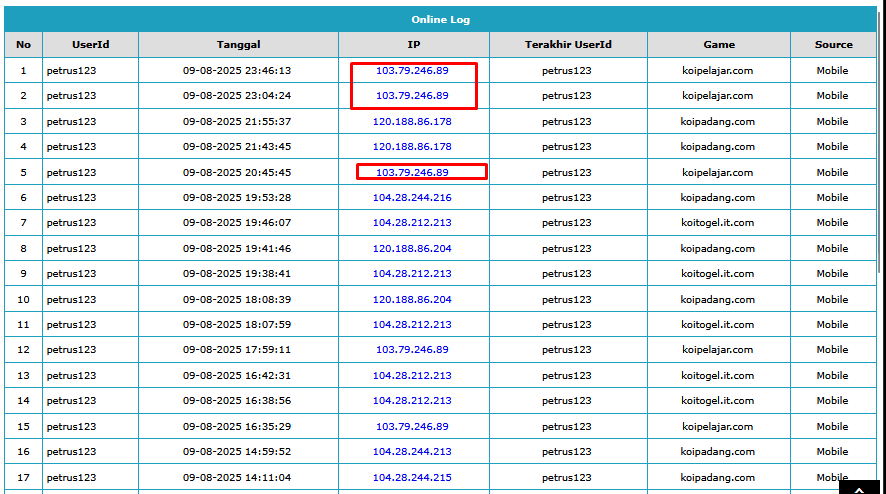Viewport: 886px width, 494px height.
Task: Open IP 104.28.244.213 link
Action: click(x=412, y=452)
